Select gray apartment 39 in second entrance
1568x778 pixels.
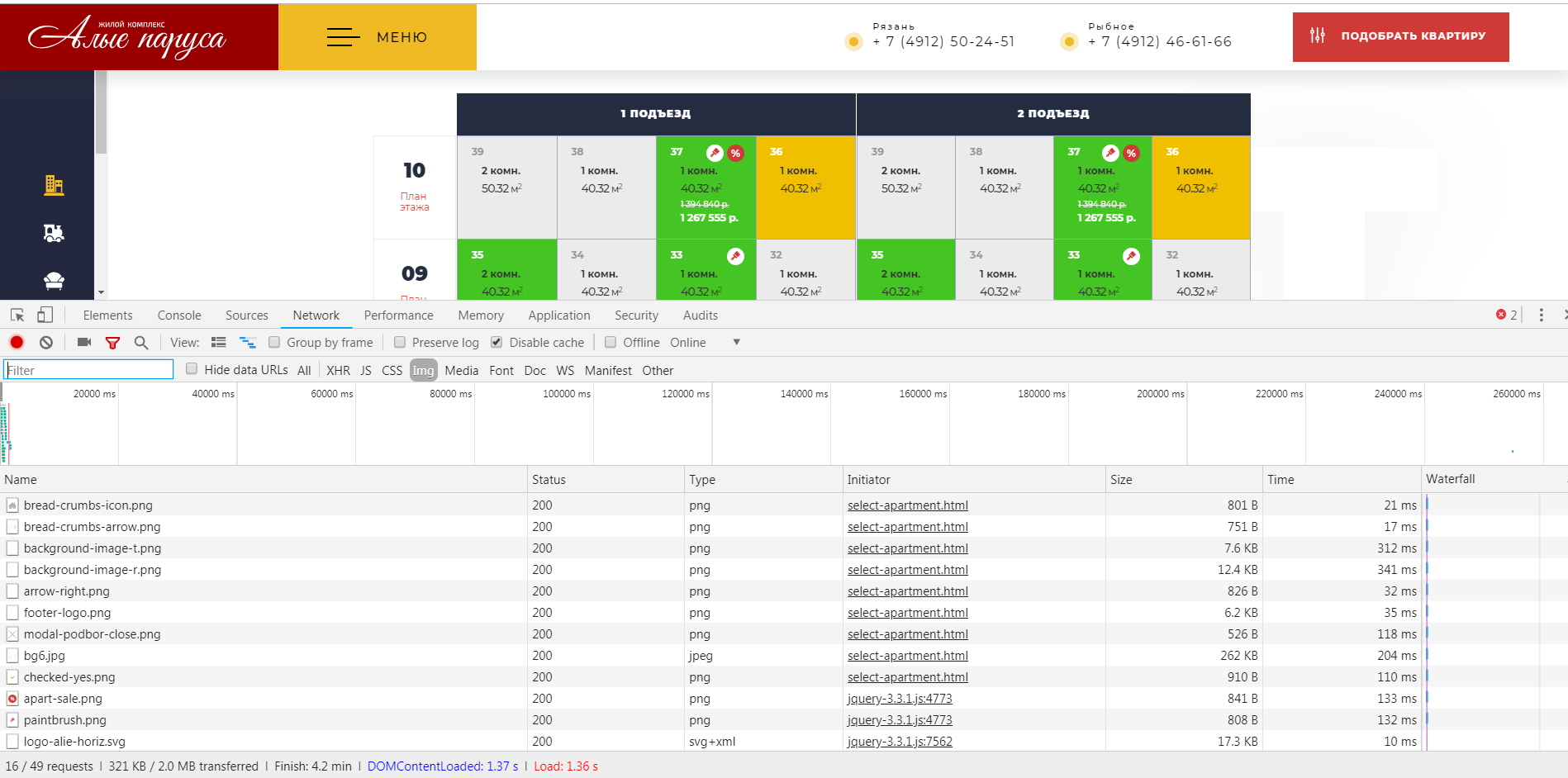click(x=906, y=187)
